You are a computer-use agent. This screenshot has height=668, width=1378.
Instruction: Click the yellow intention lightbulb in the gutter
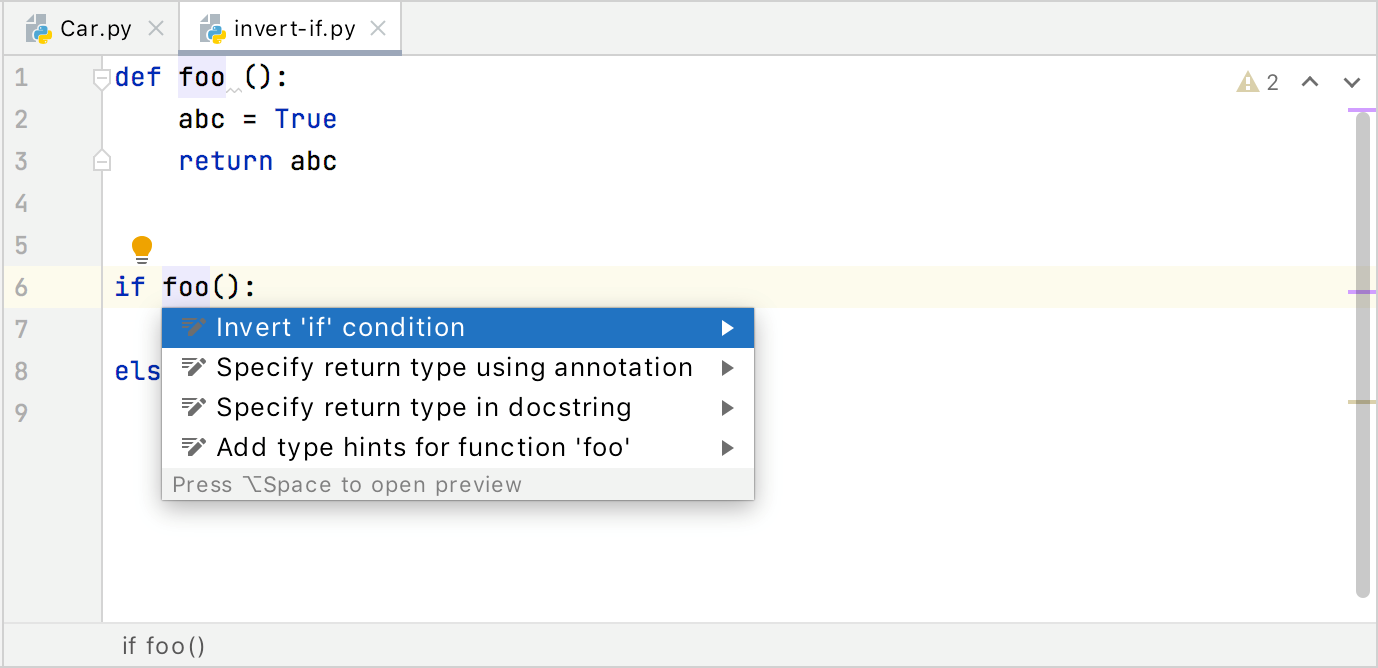[141, 249]
